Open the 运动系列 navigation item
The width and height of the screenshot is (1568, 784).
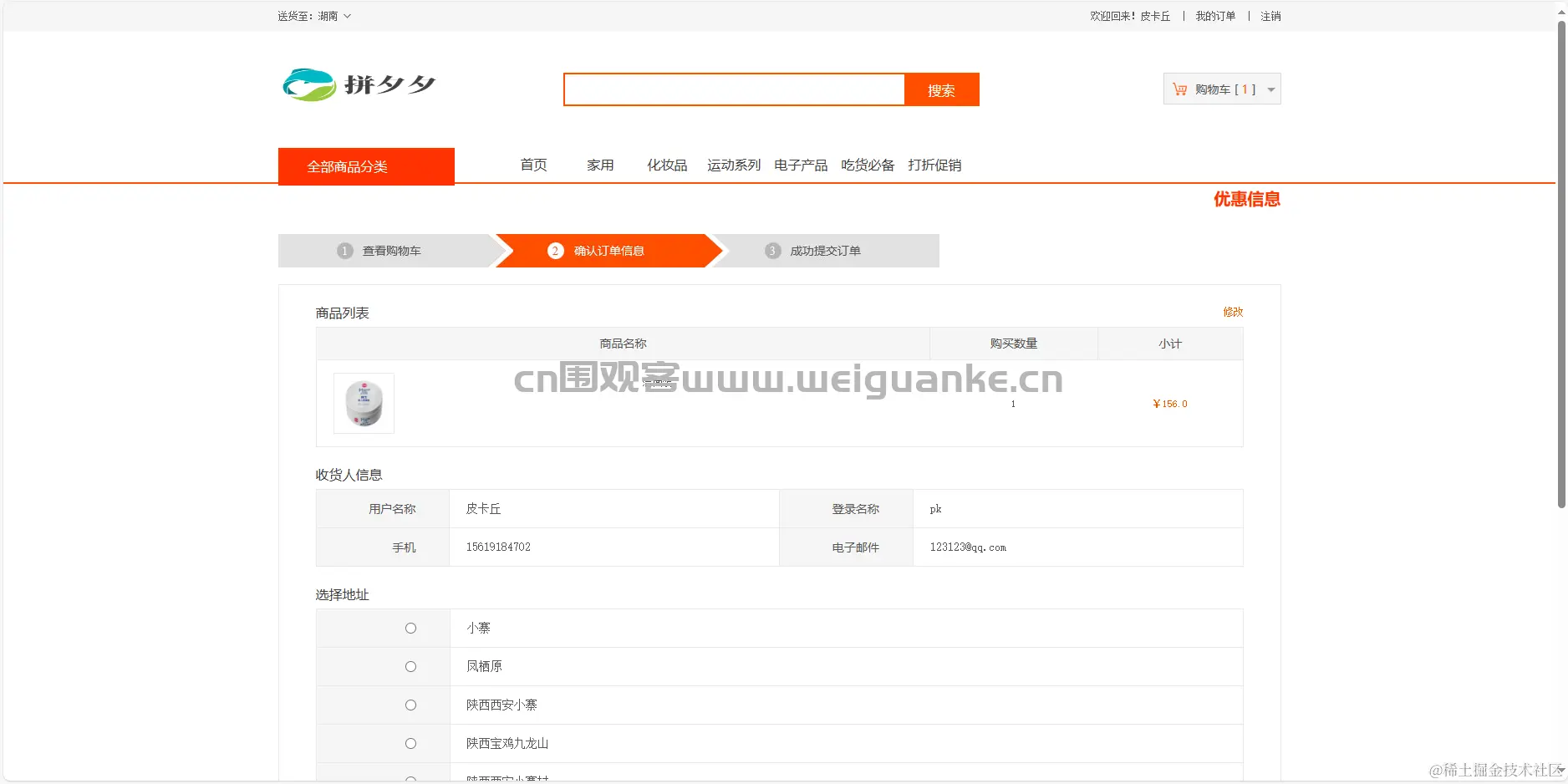[x=734, y=165]
